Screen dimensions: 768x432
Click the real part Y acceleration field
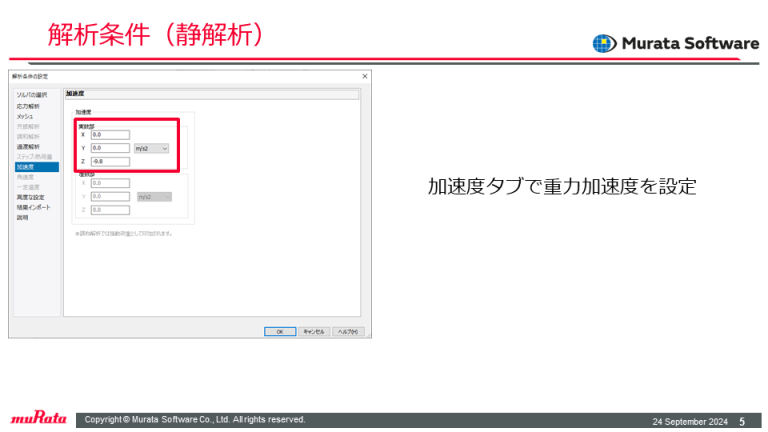coord(109,148)
